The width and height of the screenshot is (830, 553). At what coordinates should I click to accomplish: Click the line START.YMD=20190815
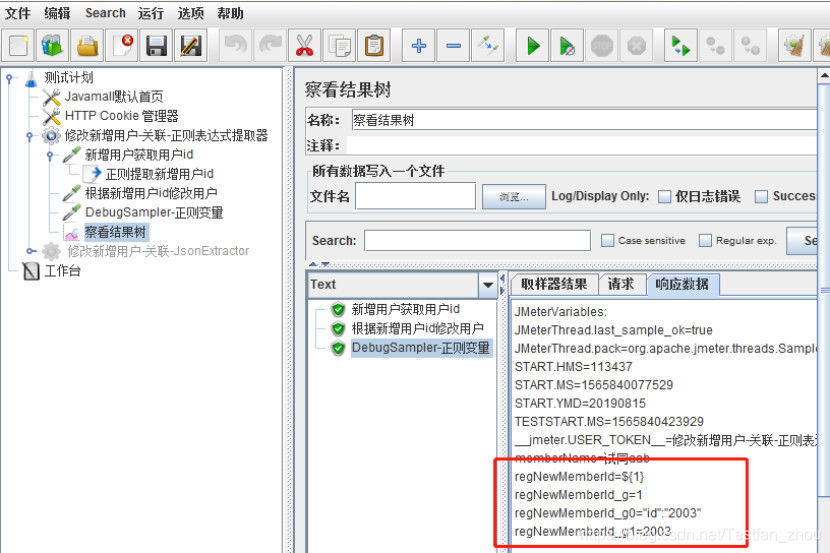pyautogui.click(x=580, y=404)
